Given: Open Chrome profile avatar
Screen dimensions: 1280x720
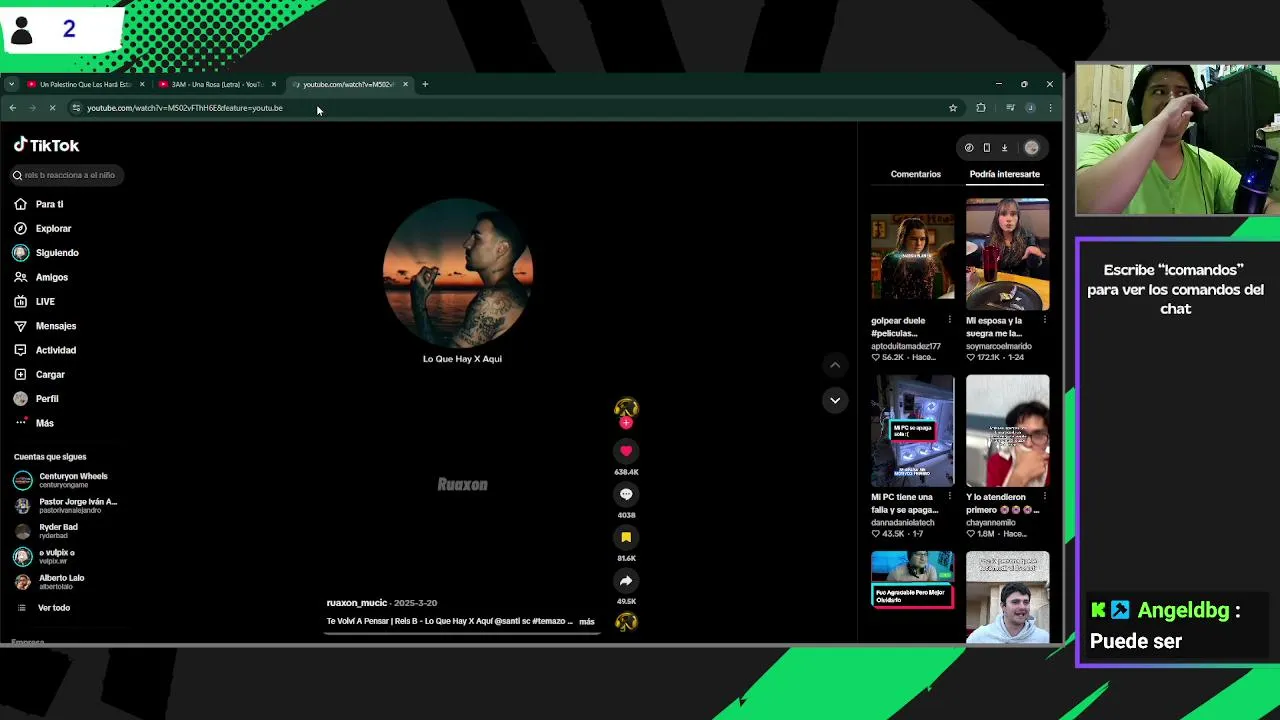Looking at the screenshot, I should [x=1030, y=108].
